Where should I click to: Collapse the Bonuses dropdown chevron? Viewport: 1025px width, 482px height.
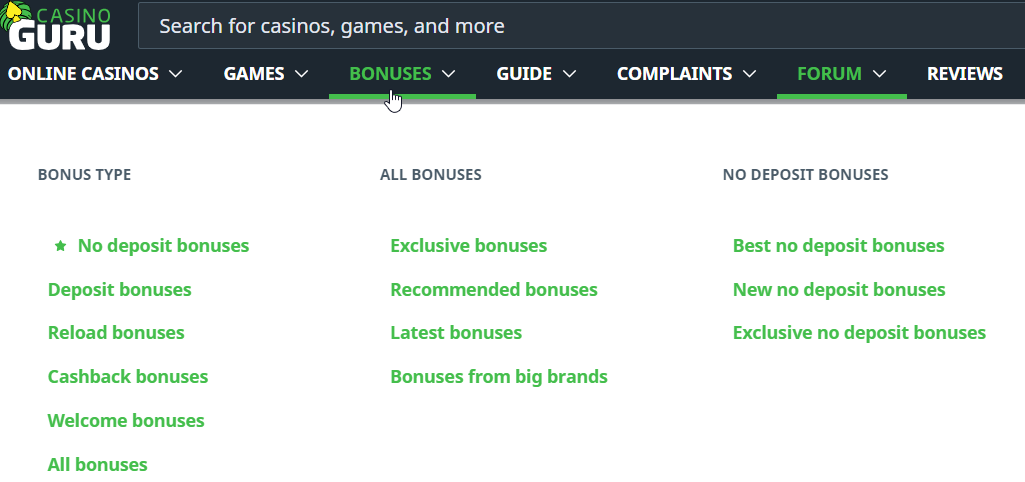pyautogui.click(x=449, y=74)
